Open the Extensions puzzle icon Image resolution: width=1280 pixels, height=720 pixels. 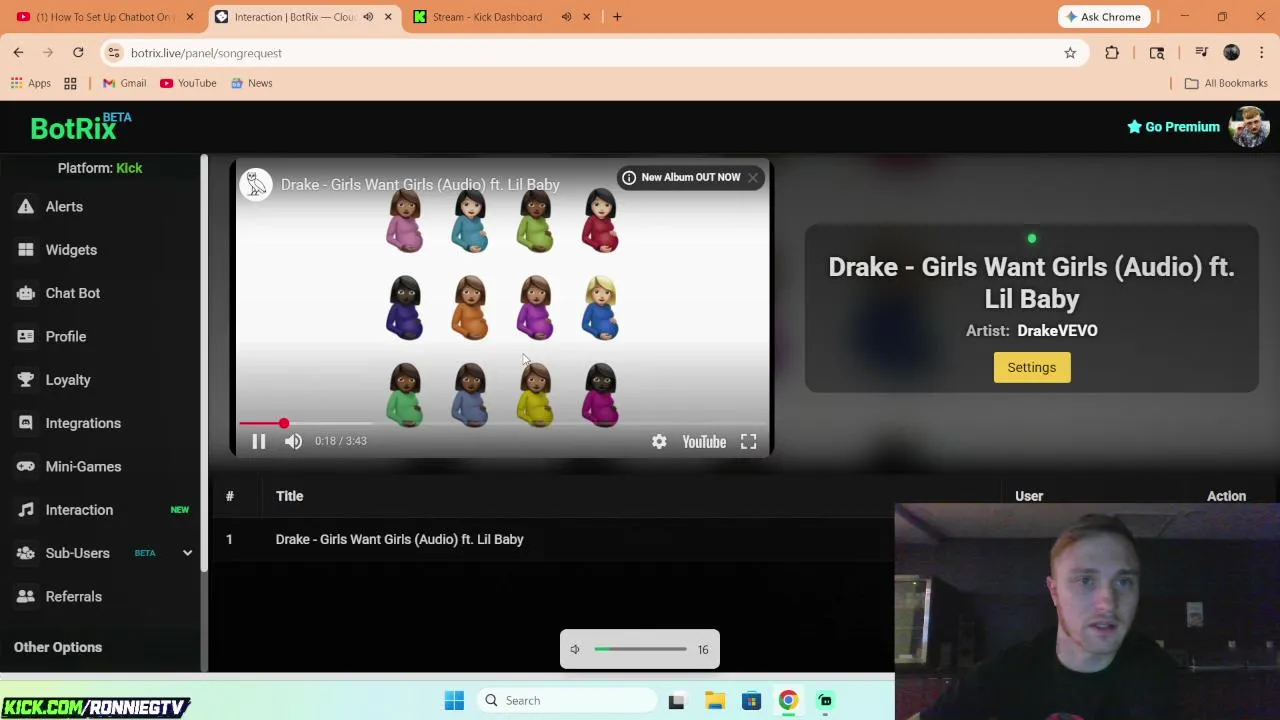(1112, 53)
